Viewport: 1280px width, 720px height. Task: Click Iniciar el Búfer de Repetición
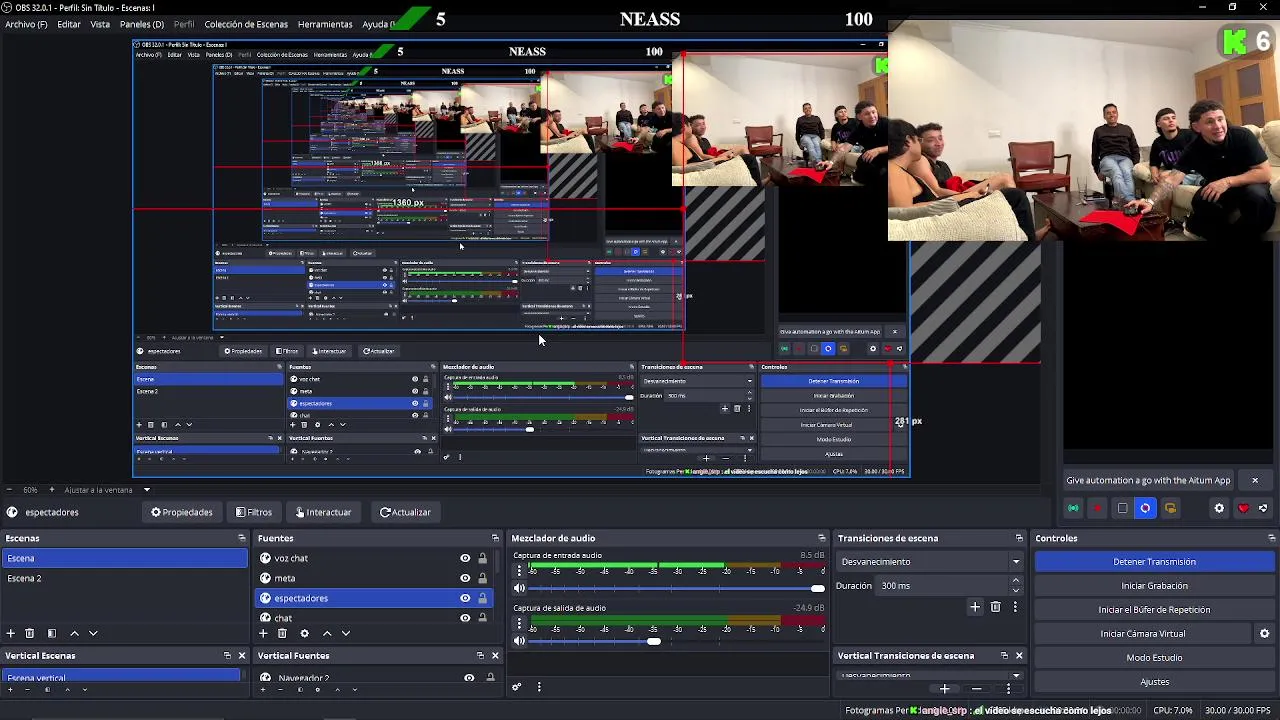click(1154, 610)
